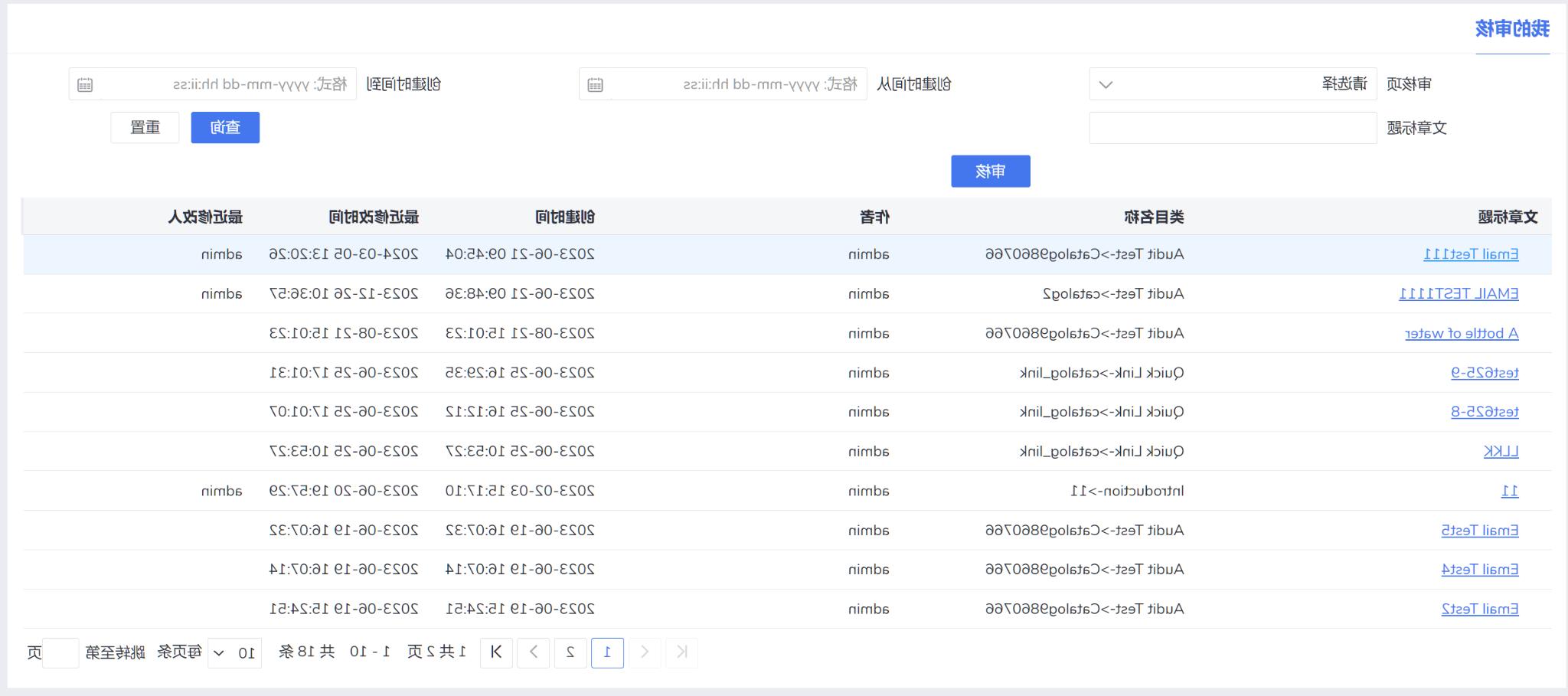Open the article link titled 11
This screenshot has height=696, width=1568.
(1510, 491)
